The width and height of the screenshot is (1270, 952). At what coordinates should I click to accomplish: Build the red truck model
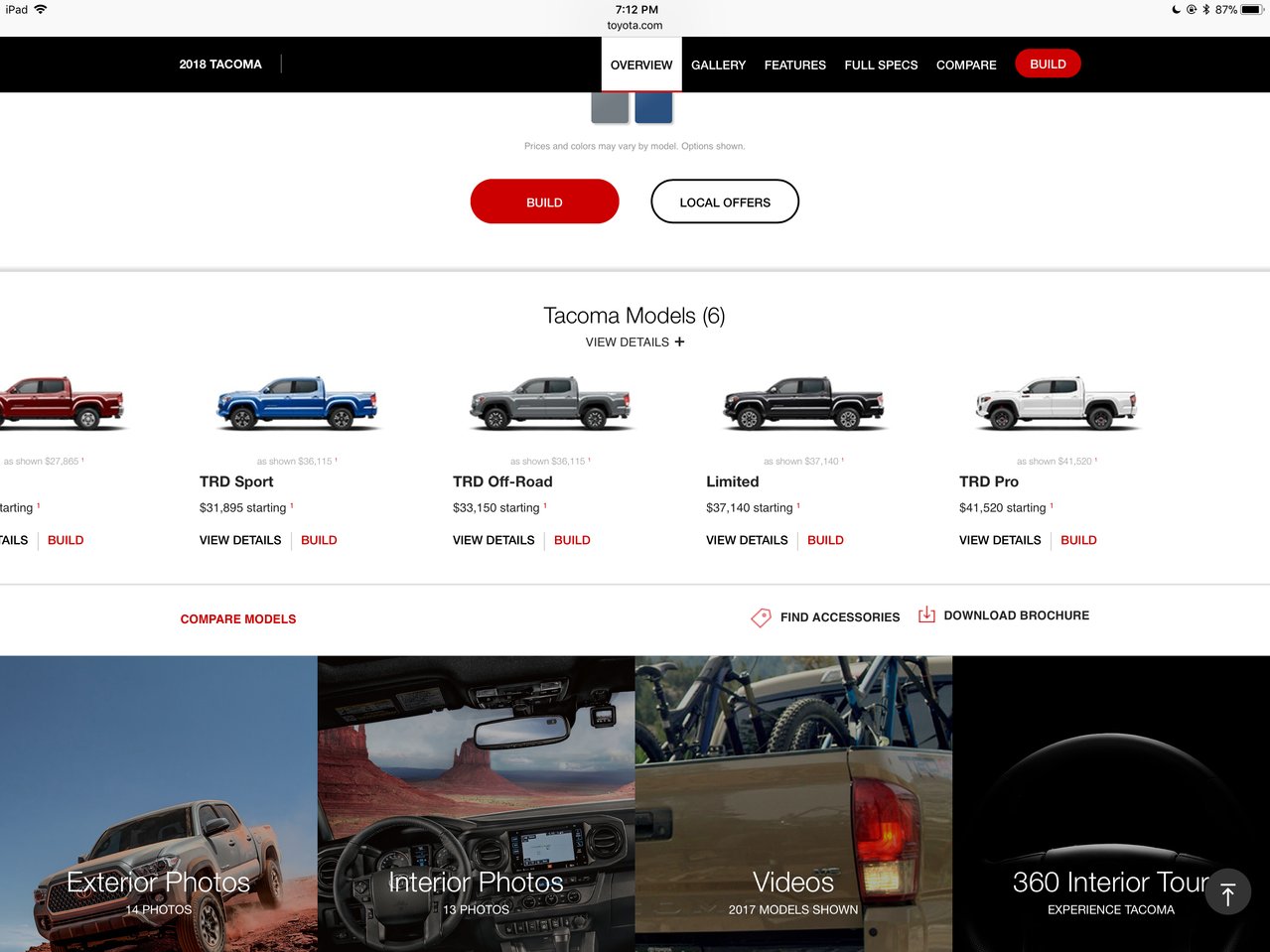click(x=66, y=540)
